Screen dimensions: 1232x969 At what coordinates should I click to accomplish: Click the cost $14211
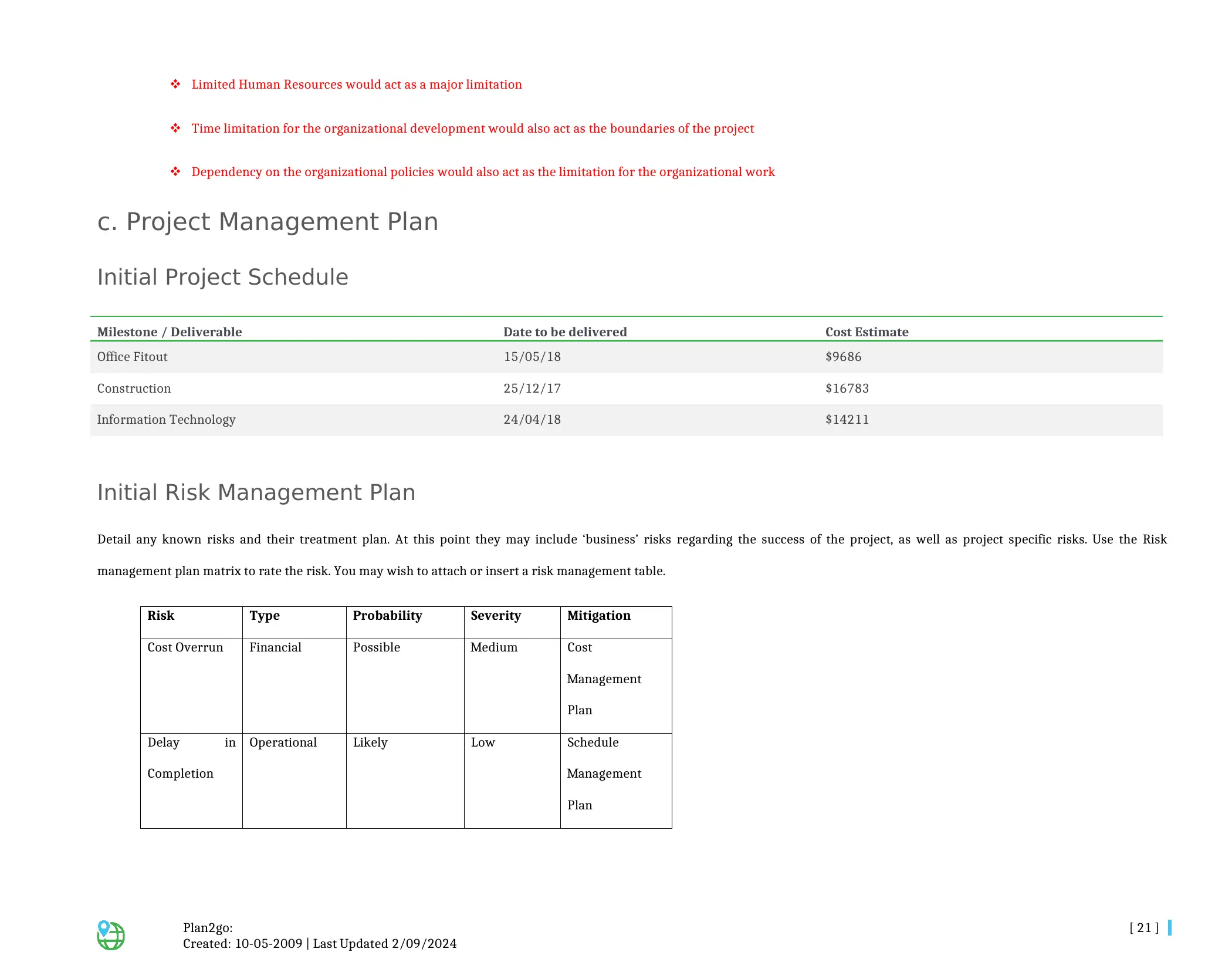(x=847, y=420)
